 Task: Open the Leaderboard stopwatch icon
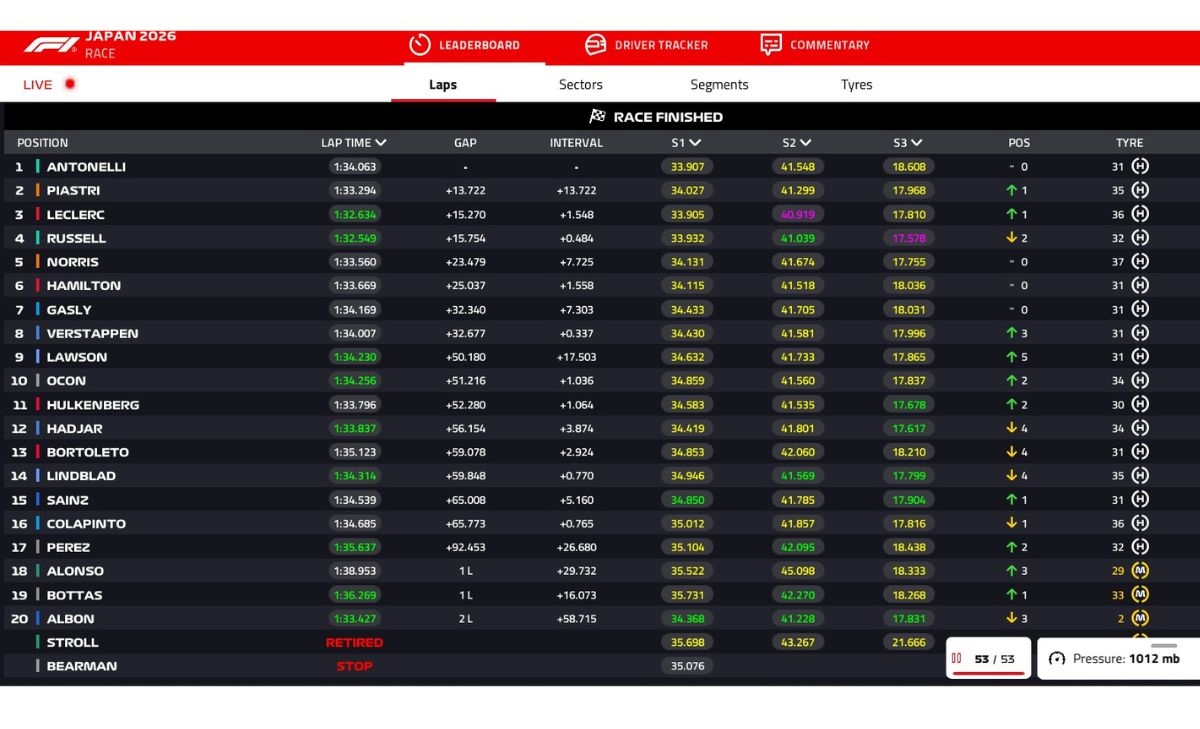tap(418, 45)
